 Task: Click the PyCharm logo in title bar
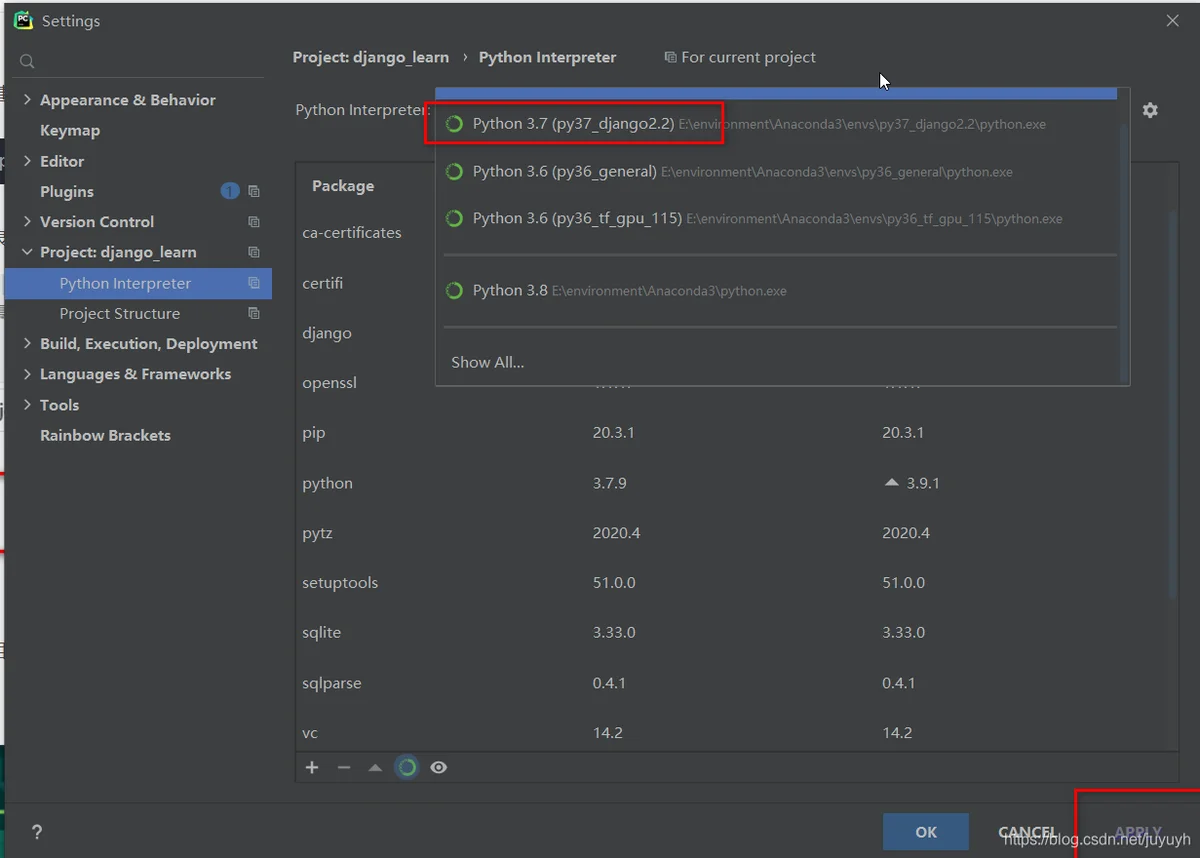23,20
